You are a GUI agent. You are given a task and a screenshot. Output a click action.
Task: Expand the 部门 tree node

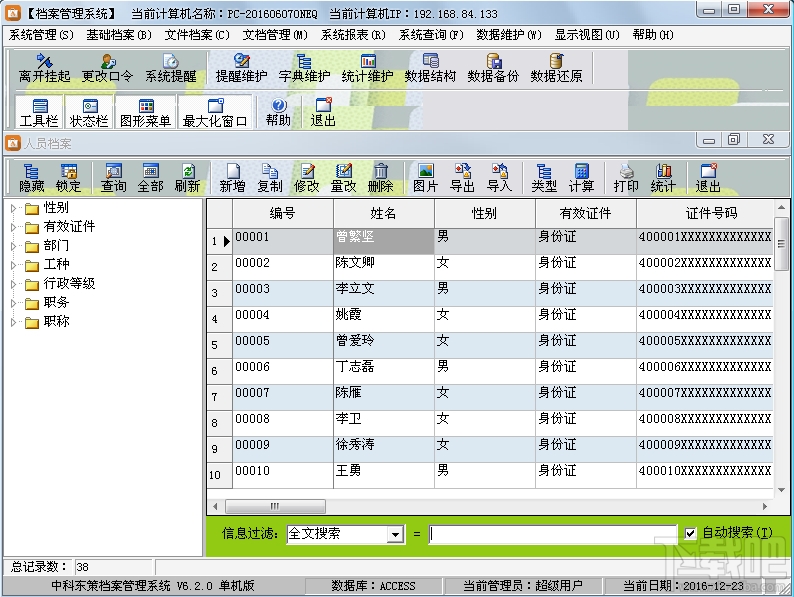(x=14, y=246)
